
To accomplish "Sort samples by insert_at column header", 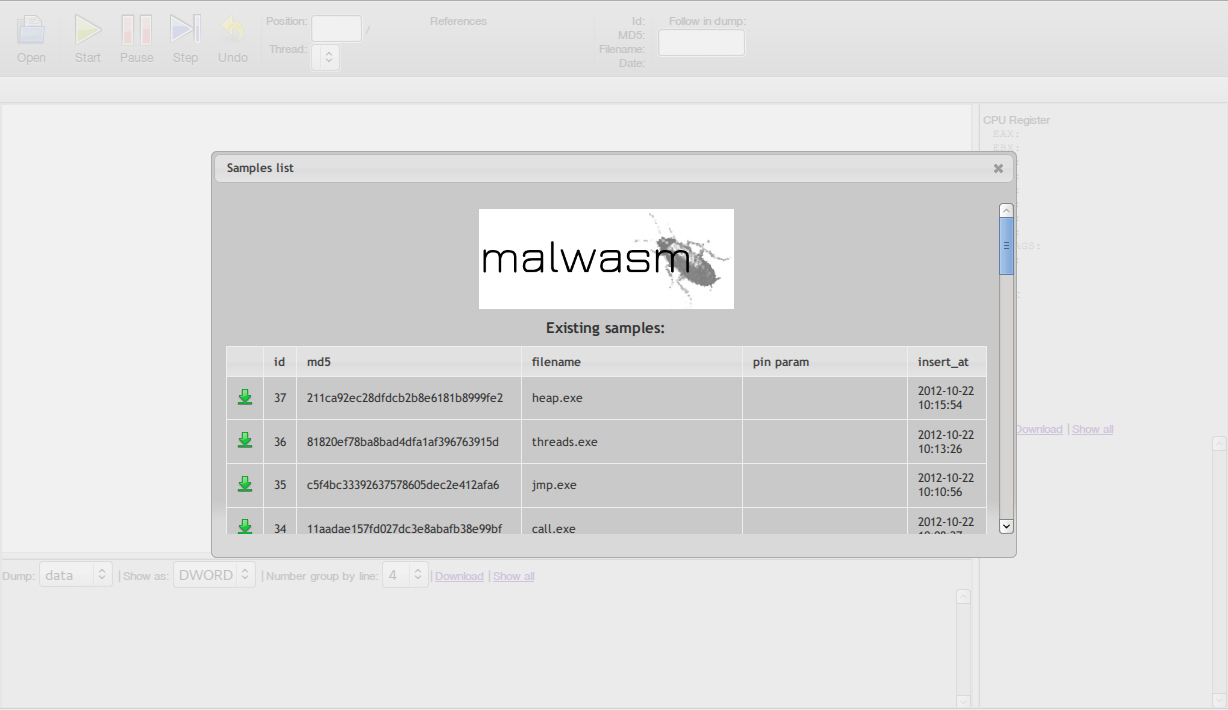I will (x=947, y=362).
